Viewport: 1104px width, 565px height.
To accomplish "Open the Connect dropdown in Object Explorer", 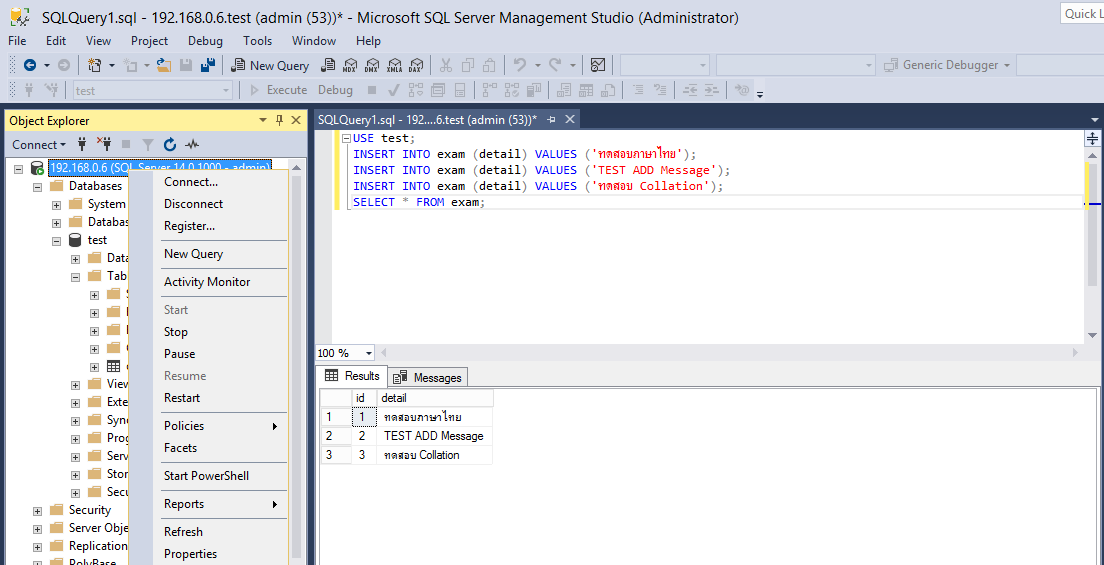I will coord(39,144).
